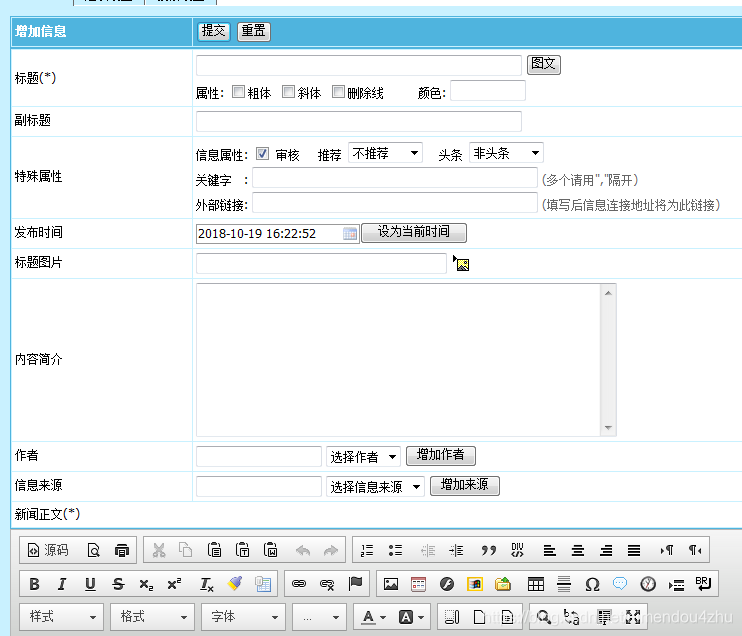Create a DIV container
The image size is (742, 636).
(x=517, y=550)
